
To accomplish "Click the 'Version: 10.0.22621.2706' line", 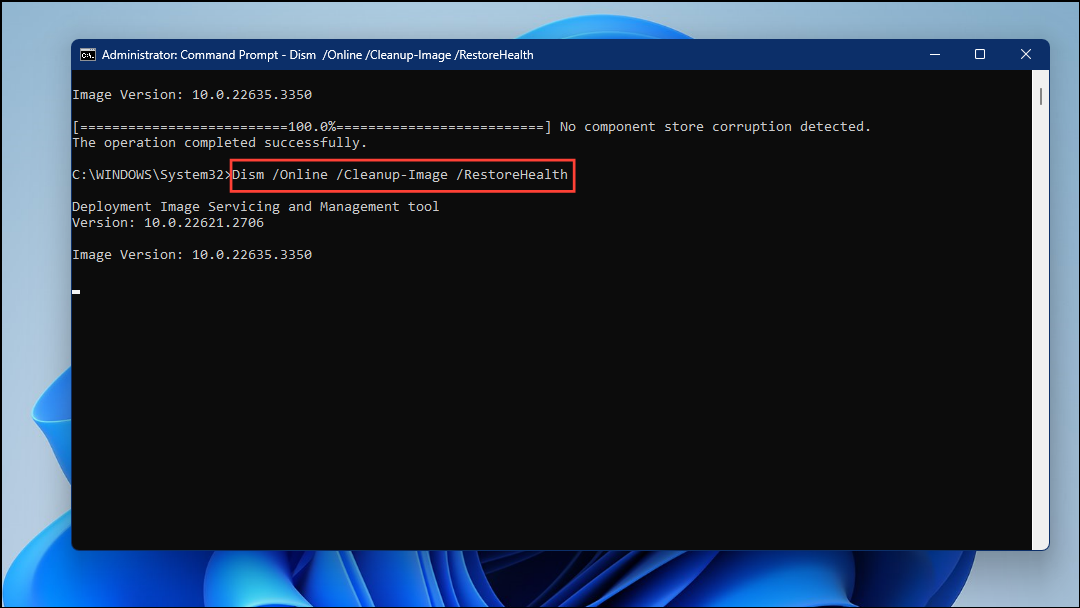I will [167, 222].
